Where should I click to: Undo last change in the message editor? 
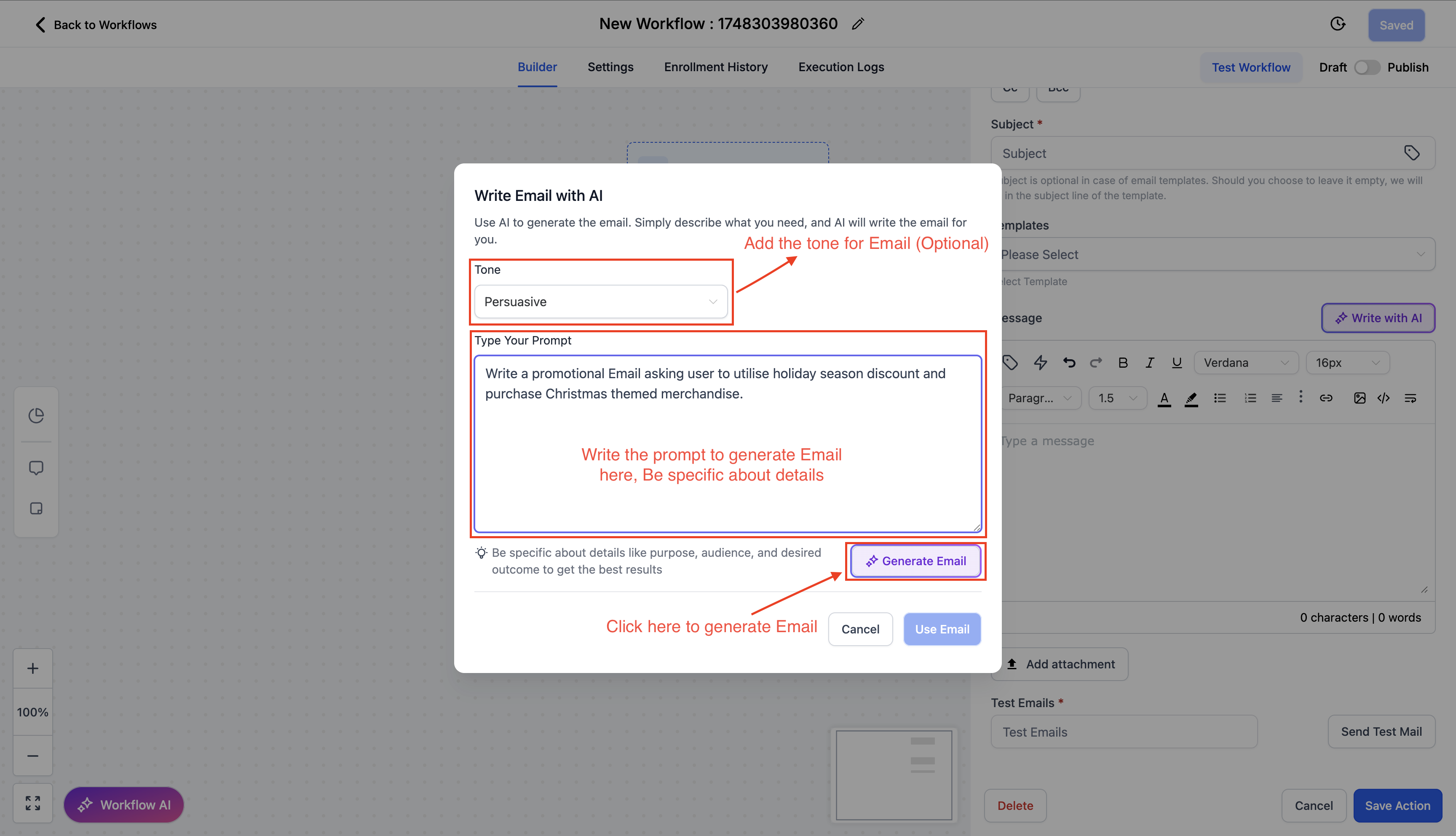1068,362
